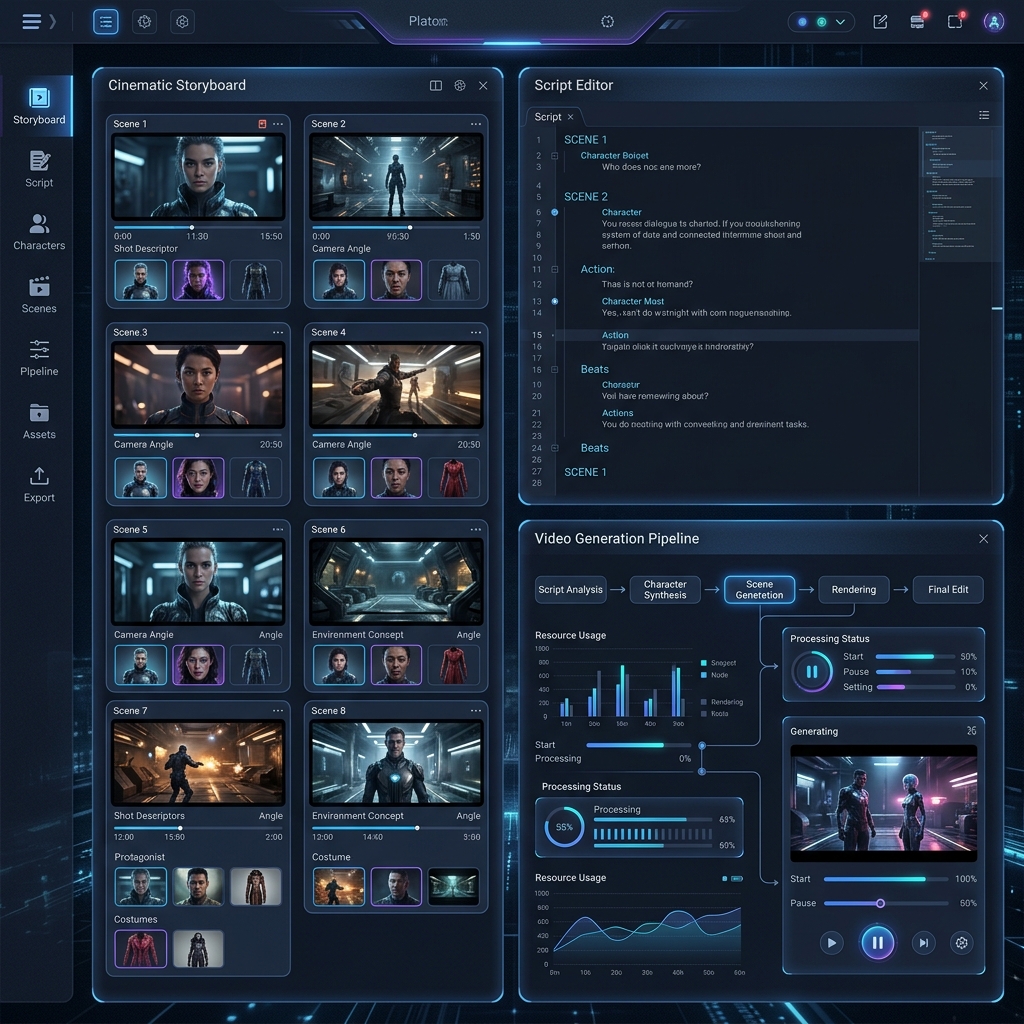Viewport: 1024px width, 1024px height.
Task: Toggle the list view button in top toolbar
Action: tap(106, 22)
